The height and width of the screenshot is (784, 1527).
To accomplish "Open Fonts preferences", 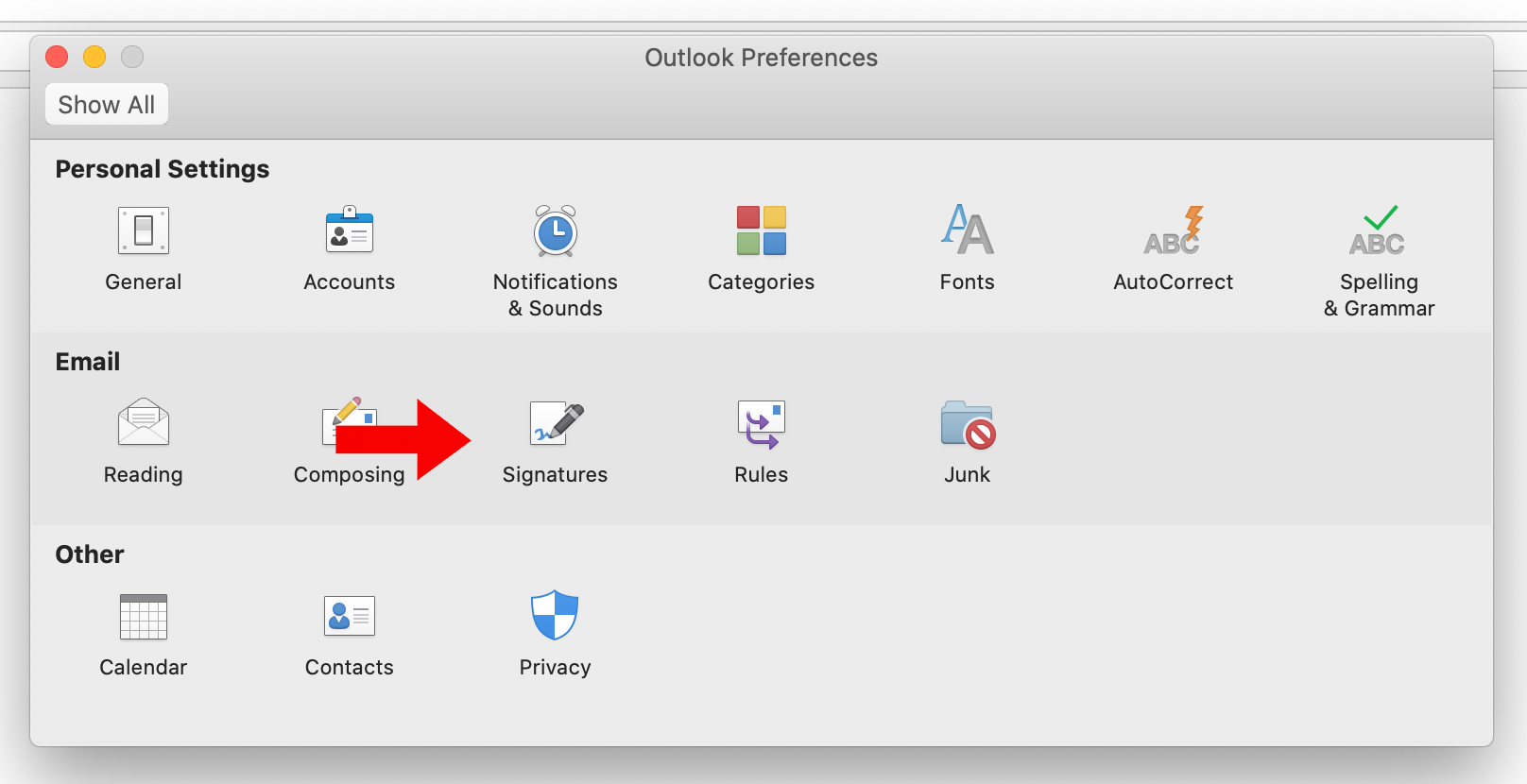I will pos(967,231).
